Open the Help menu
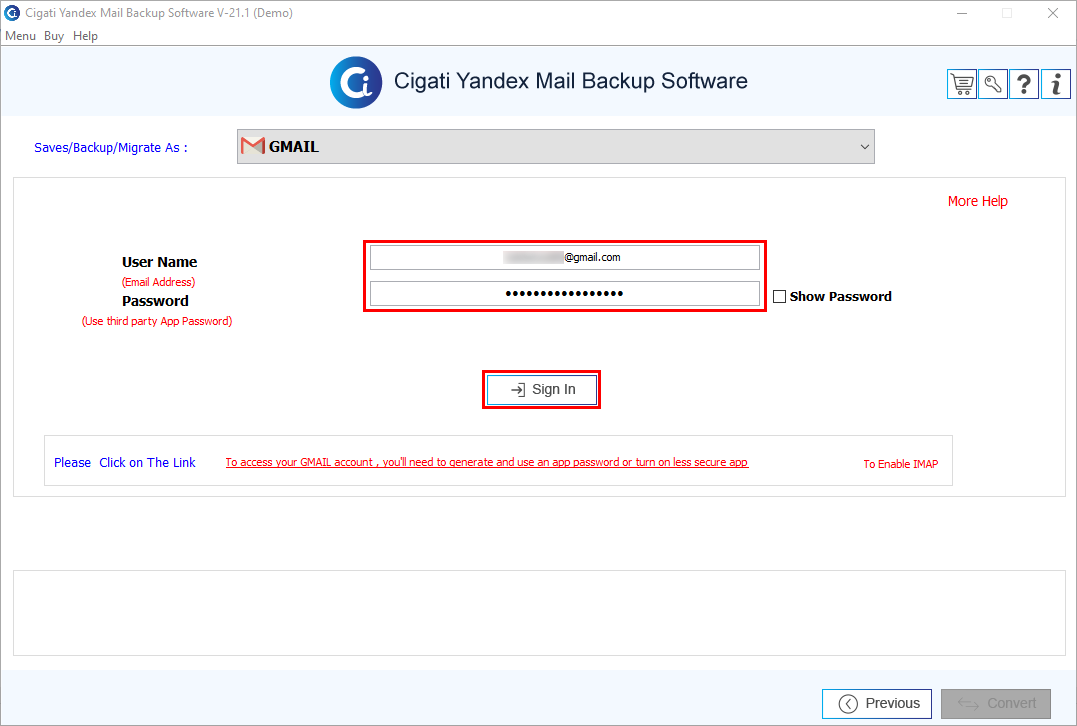1077x726 pixels. coord(85,36)
